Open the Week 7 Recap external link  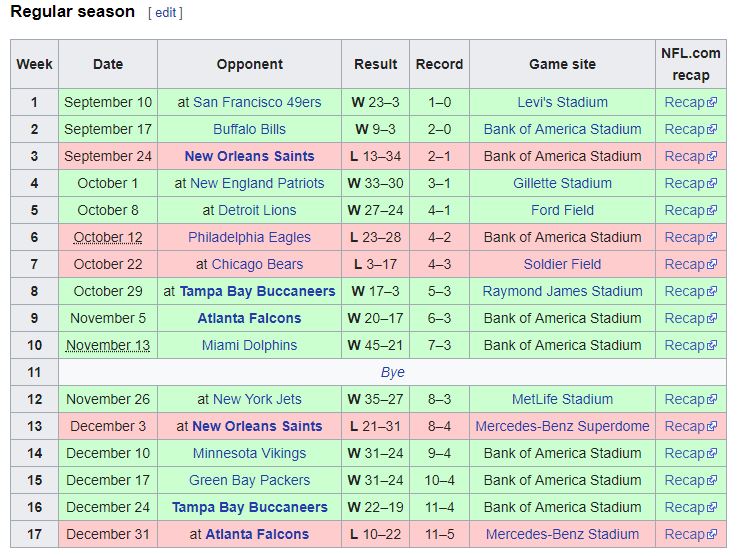(x=690, y=264)
